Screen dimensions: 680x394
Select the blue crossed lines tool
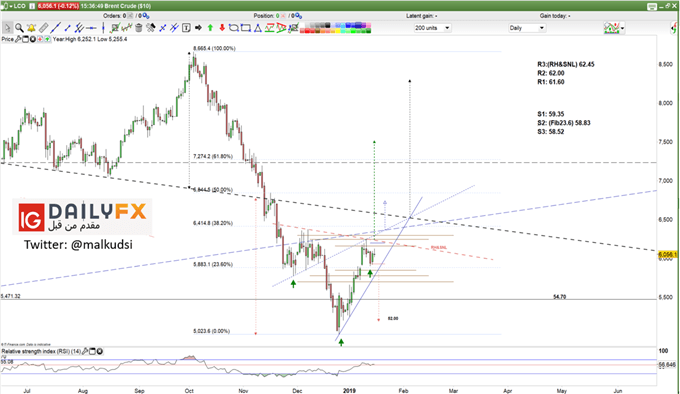(163, 28)
